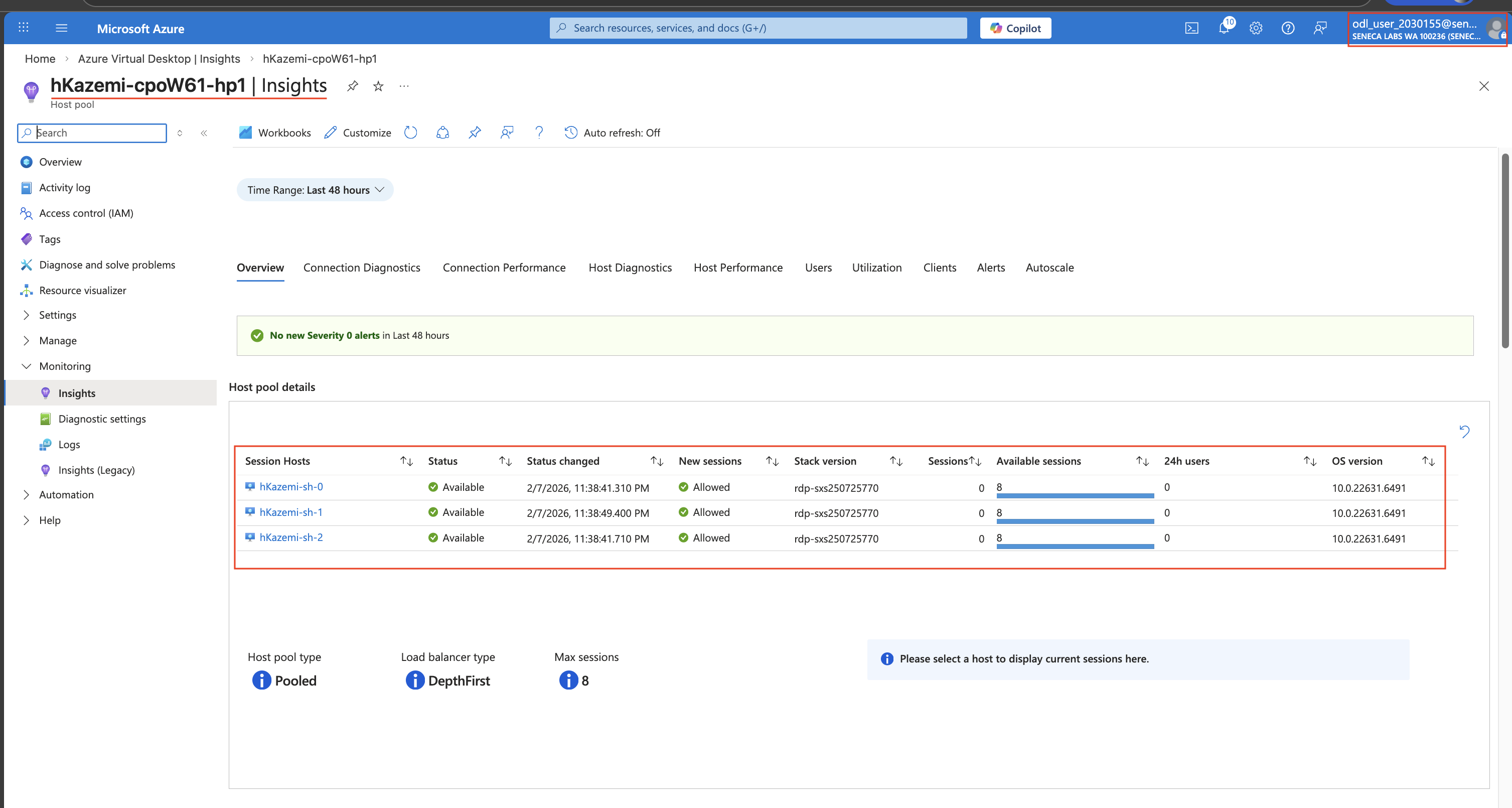1512x808 pixels.
Task: Open Workbooks from the toolbar
Action: point(275,132)
